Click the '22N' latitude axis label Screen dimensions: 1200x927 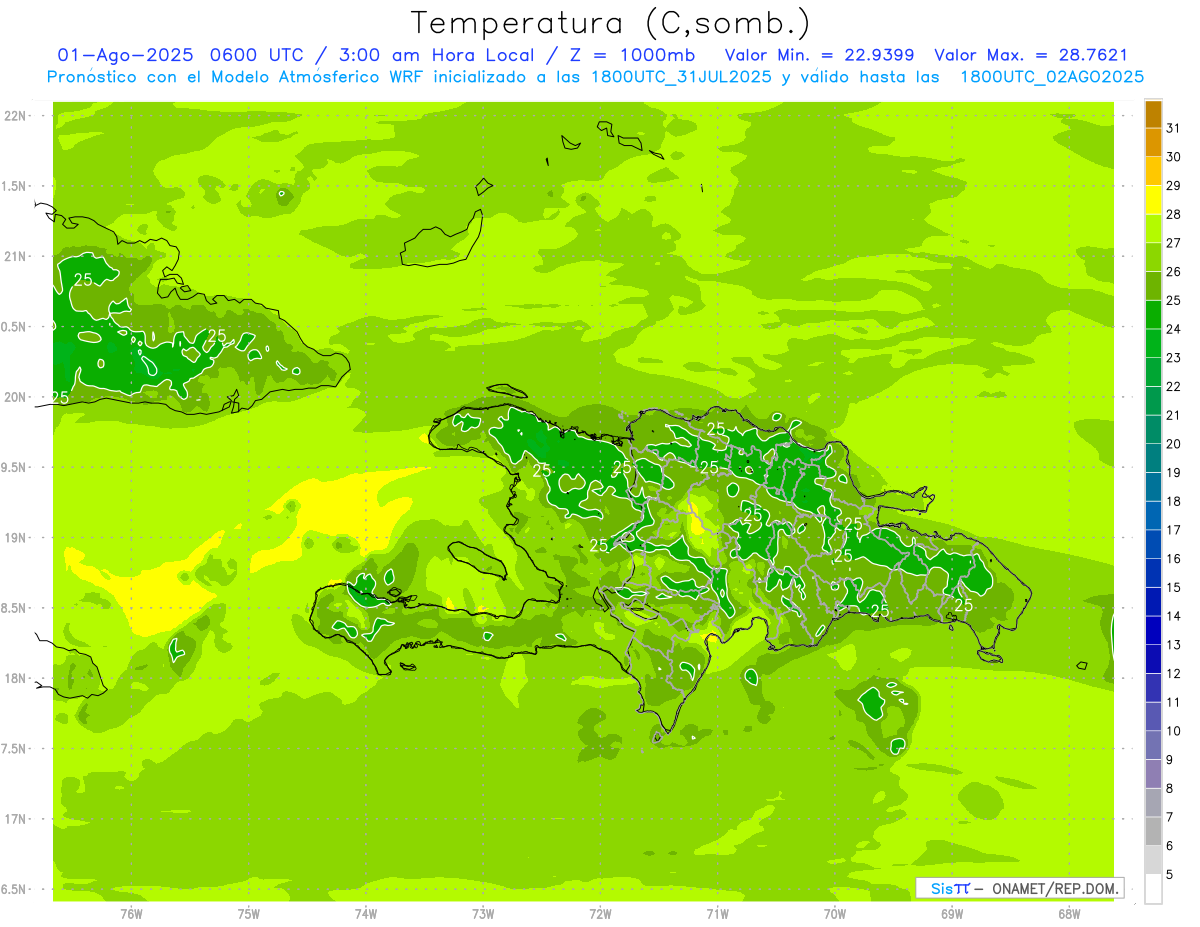(15, 116)
